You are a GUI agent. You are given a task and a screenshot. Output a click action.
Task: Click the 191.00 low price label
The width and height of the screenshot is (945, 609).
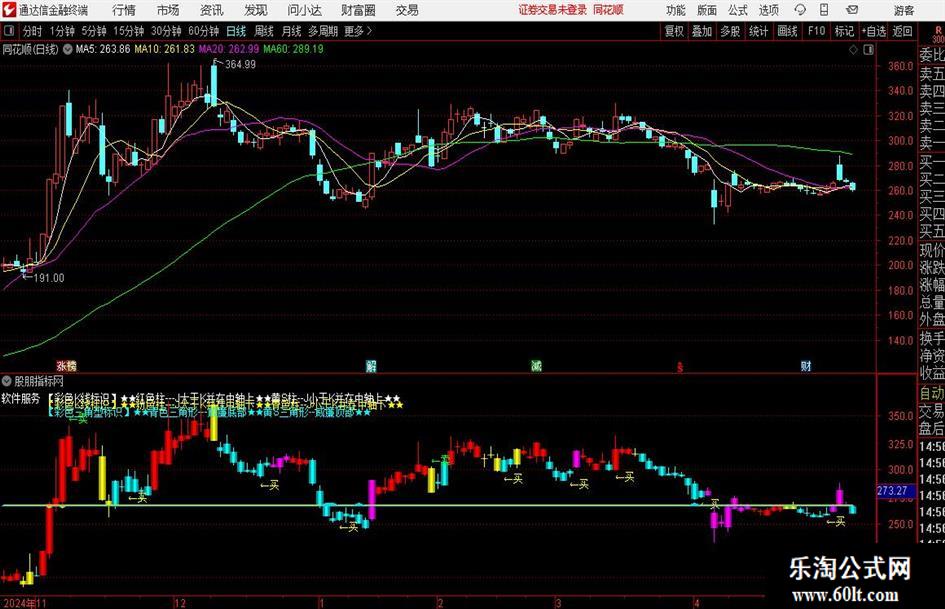point(49,278)
